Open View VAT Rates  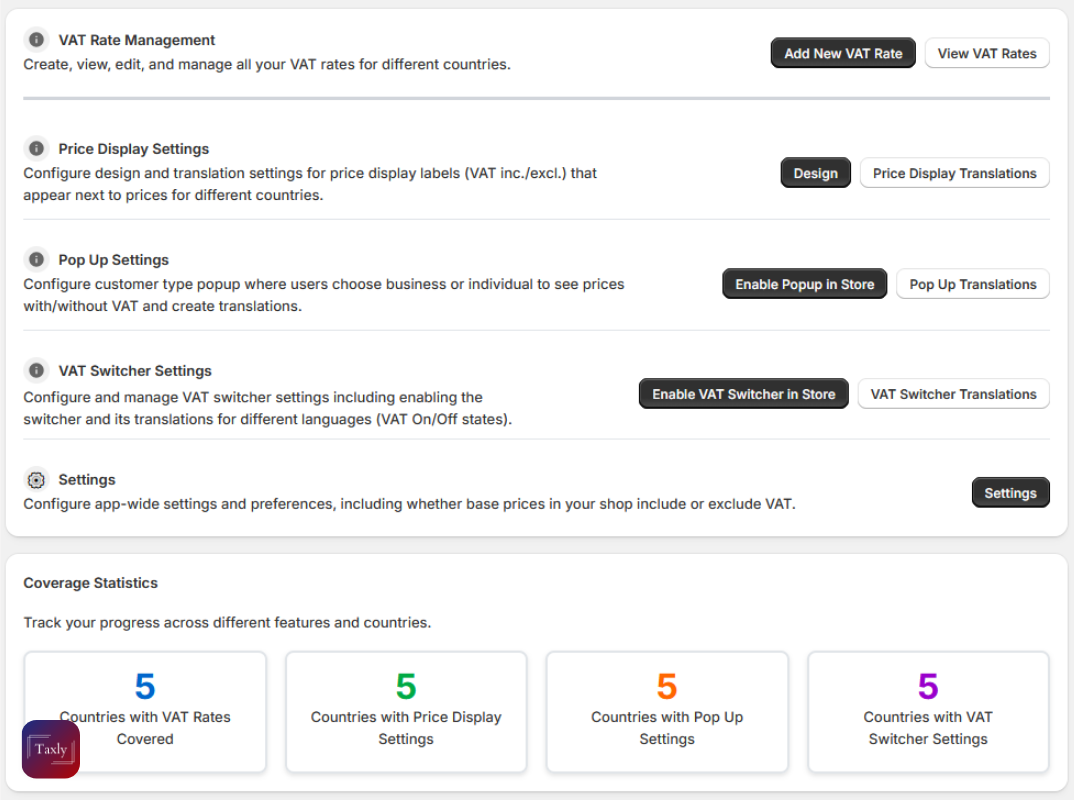click(987, 52)
